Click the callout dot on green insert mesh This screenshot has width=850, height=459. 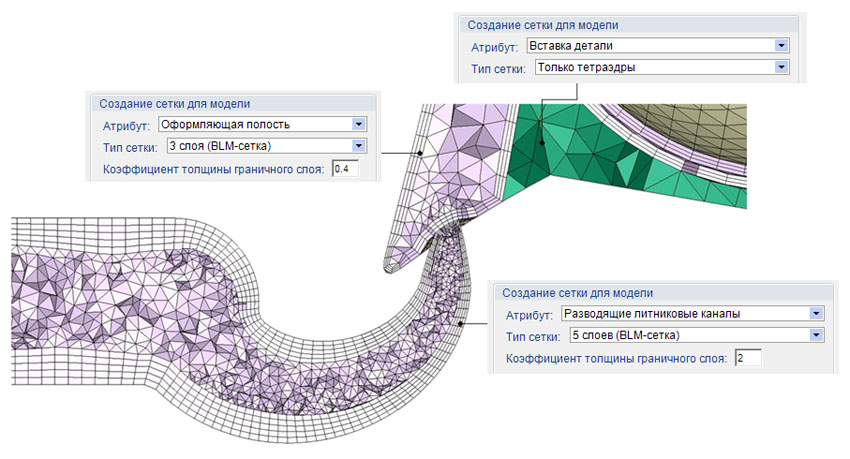coord(542,143)
